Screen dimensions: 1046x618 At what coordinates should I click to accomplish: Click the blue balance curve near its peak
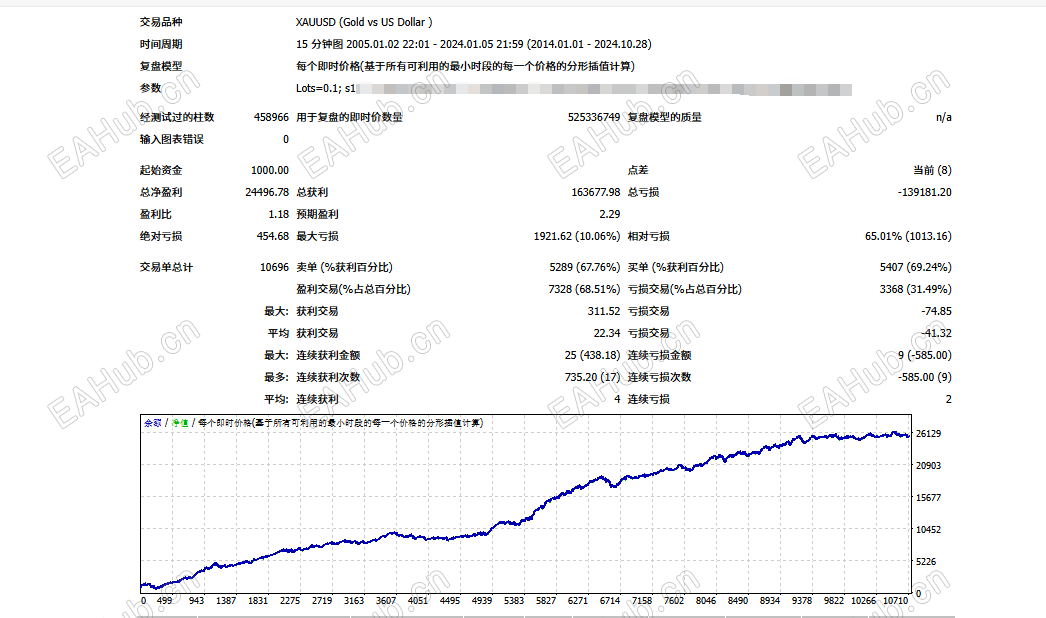pyautogui.click(x=894, y=434)
